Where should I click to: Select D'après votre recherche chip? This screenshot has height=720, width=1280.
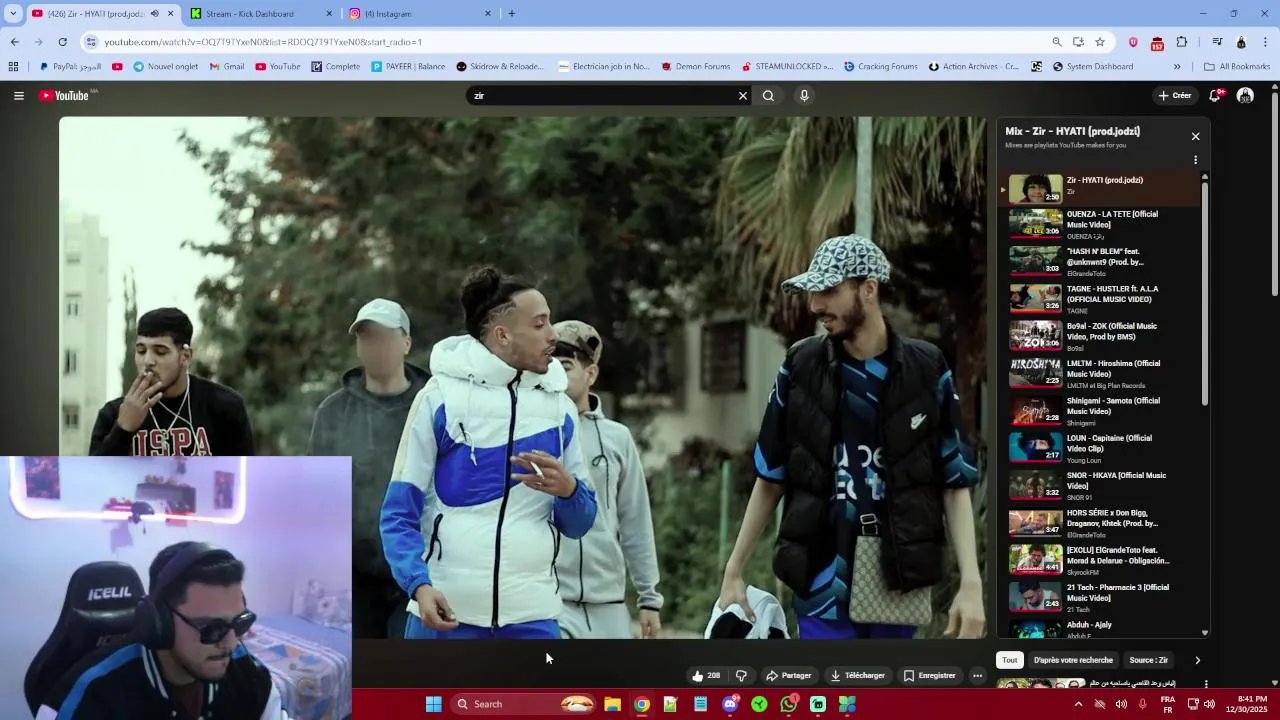(1073, 660)
